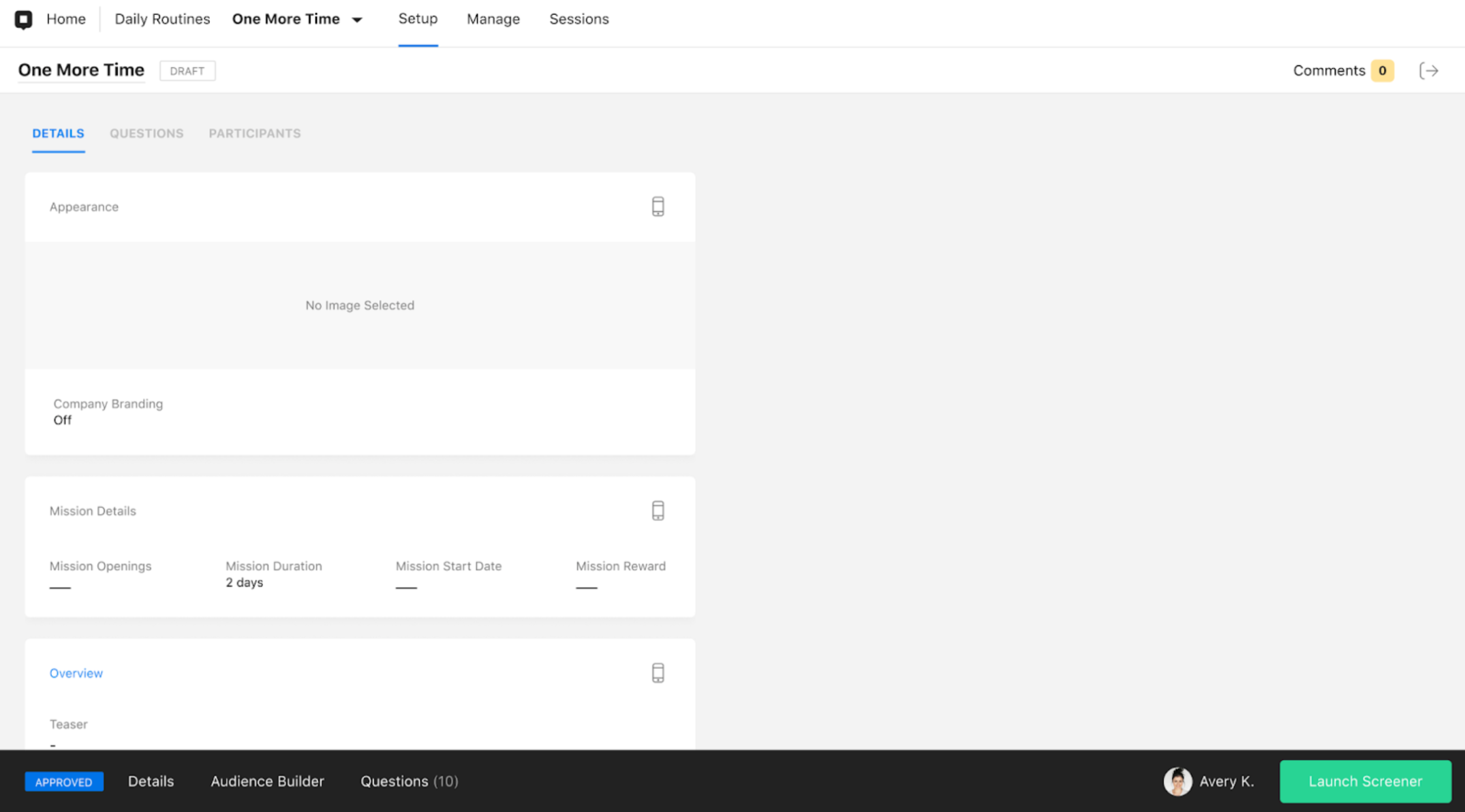Click the Mission Openings label
The height and width of the screenshot is (812, 1465).
100,566
